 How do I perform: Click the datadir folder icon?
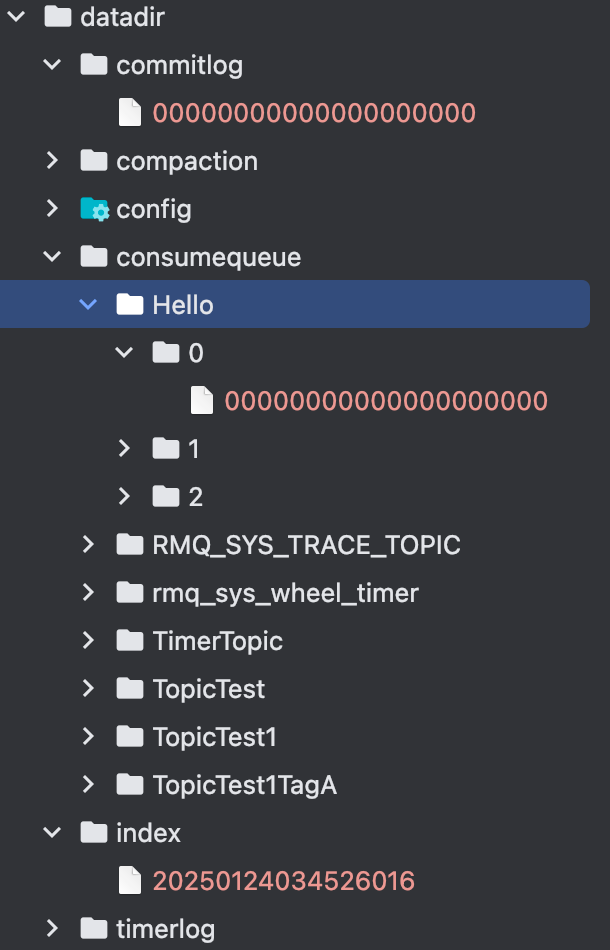[x=58, y=17]
